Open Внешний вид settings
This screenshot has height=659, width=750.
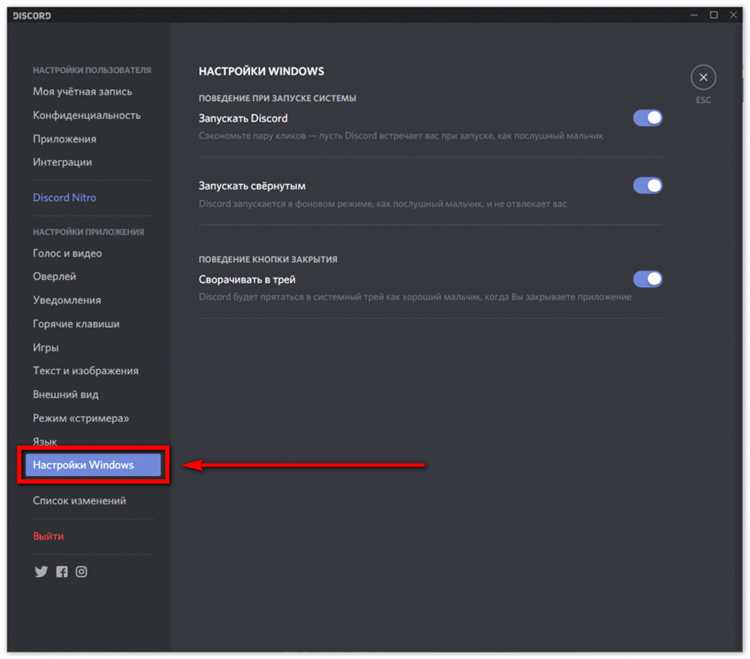[66, 395]
